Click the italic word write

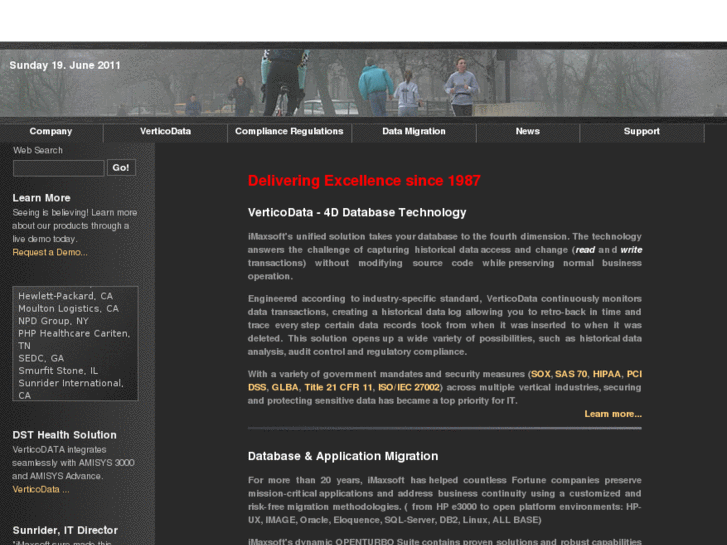pyautogui.click(x=631, y=250)
